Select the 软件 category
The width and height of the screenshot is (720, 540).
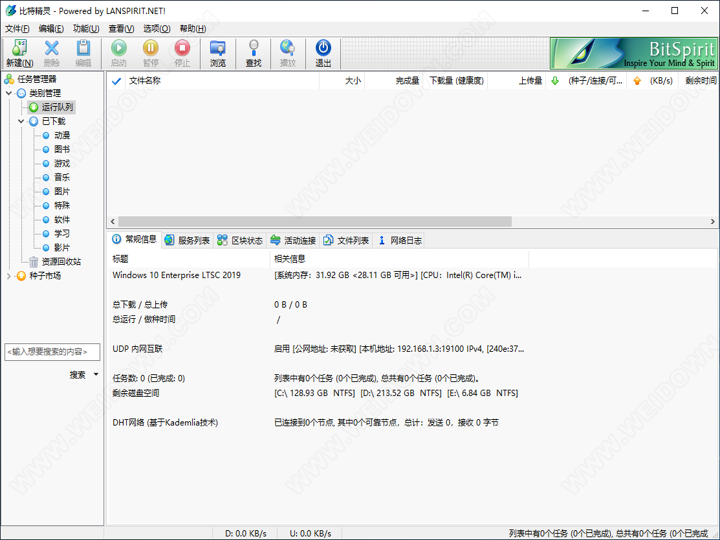[56, 219]
